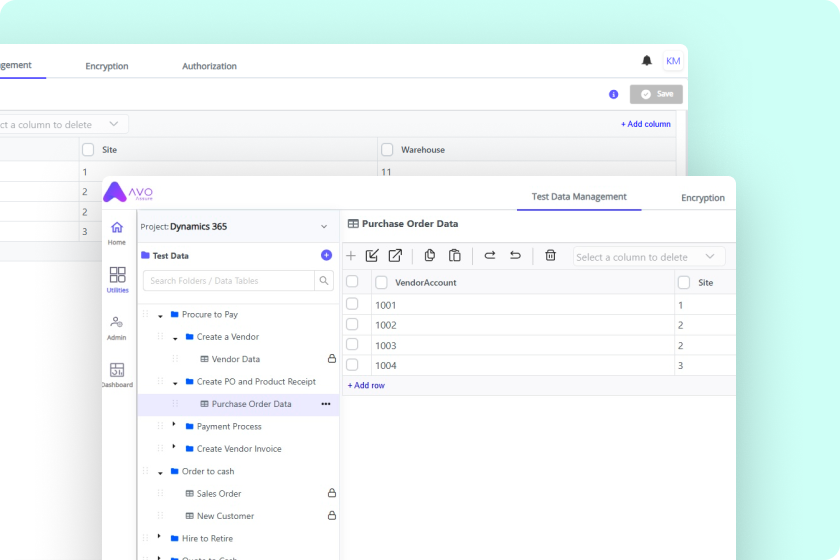Click the Search Folders / Data Tables field
The image size is (840, 560).
[228, 281]
